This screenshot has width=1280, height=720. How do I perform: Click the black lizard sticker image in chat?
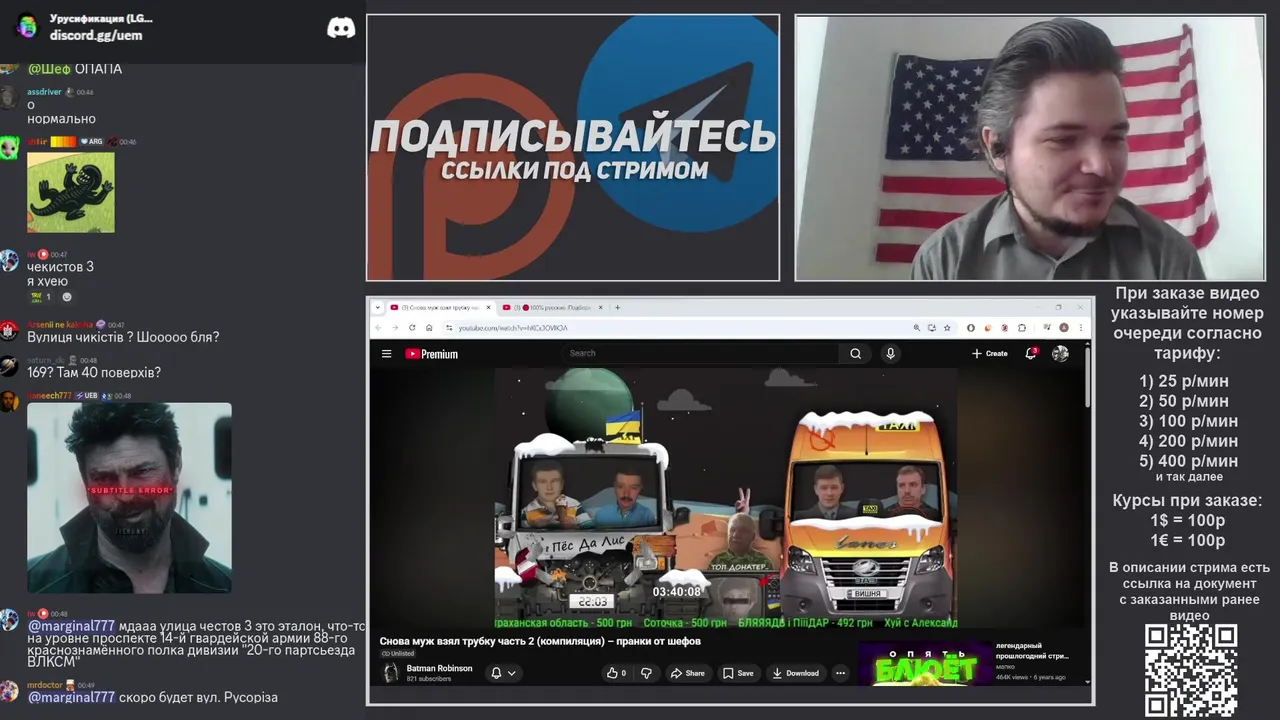coord(70,192)
